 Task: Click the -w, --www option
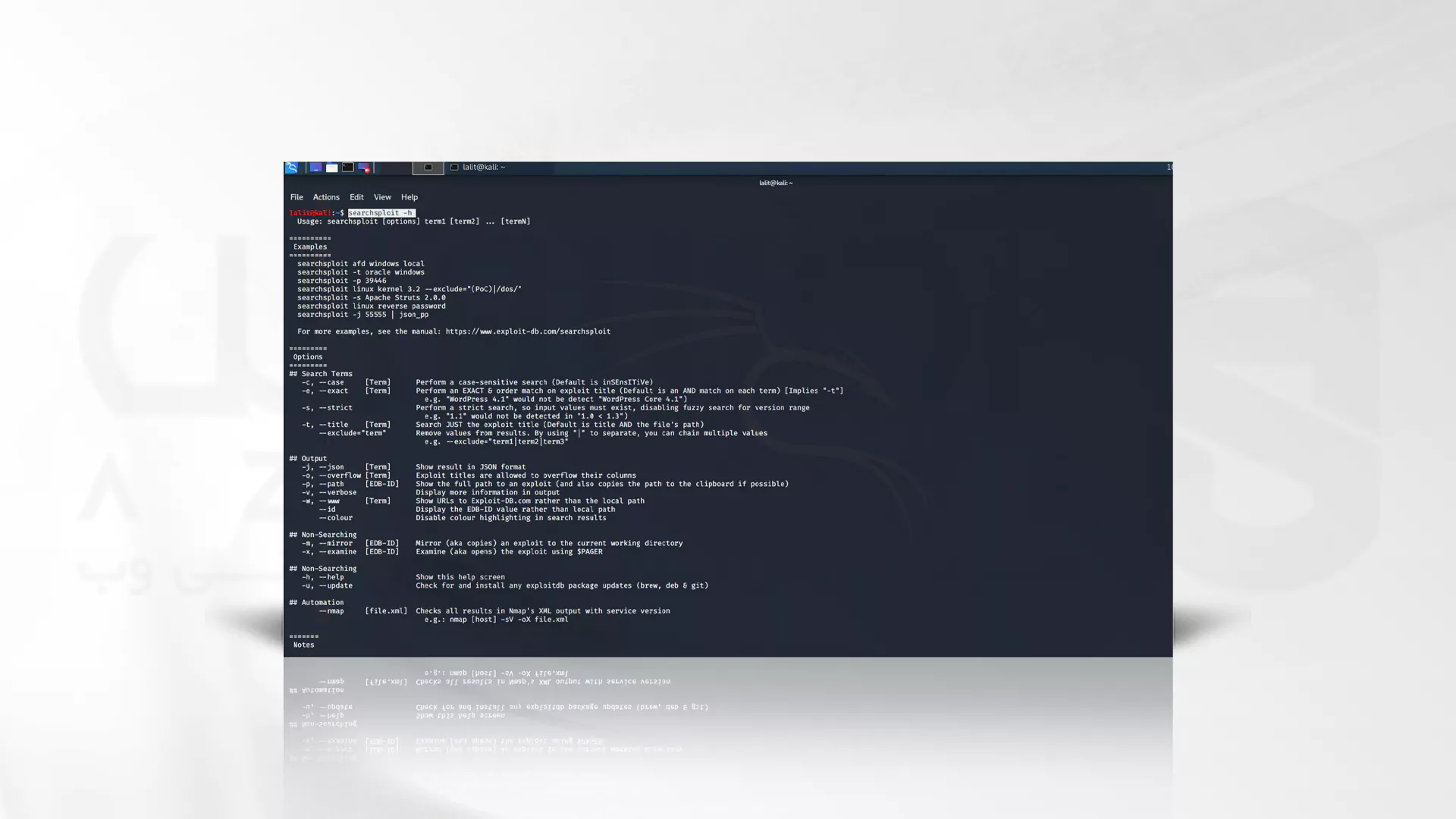point(320,501)
